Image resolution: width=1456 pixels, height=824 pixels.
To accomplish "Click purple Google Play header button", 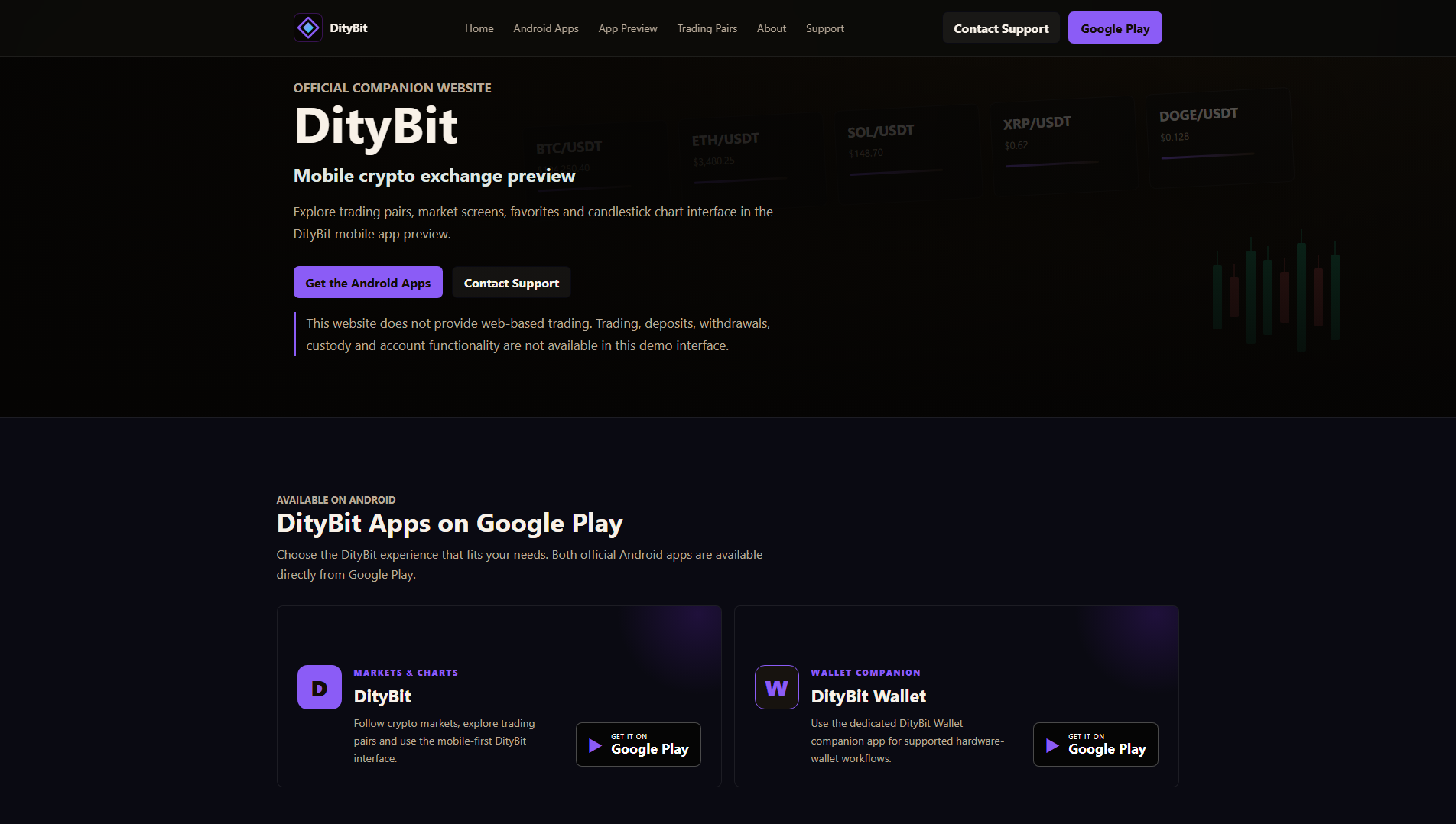I will click(1115, 28).
